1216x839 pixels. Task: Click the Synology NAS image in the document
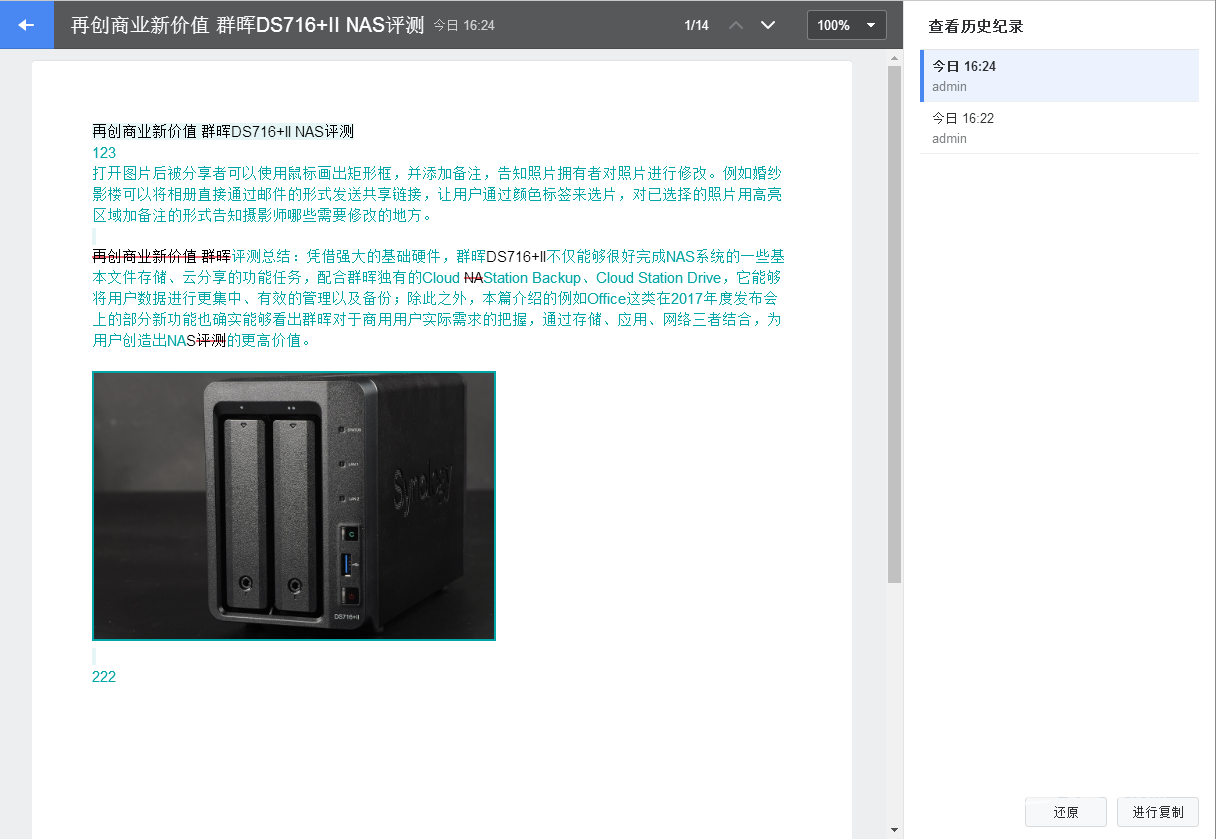coord(294,506)
